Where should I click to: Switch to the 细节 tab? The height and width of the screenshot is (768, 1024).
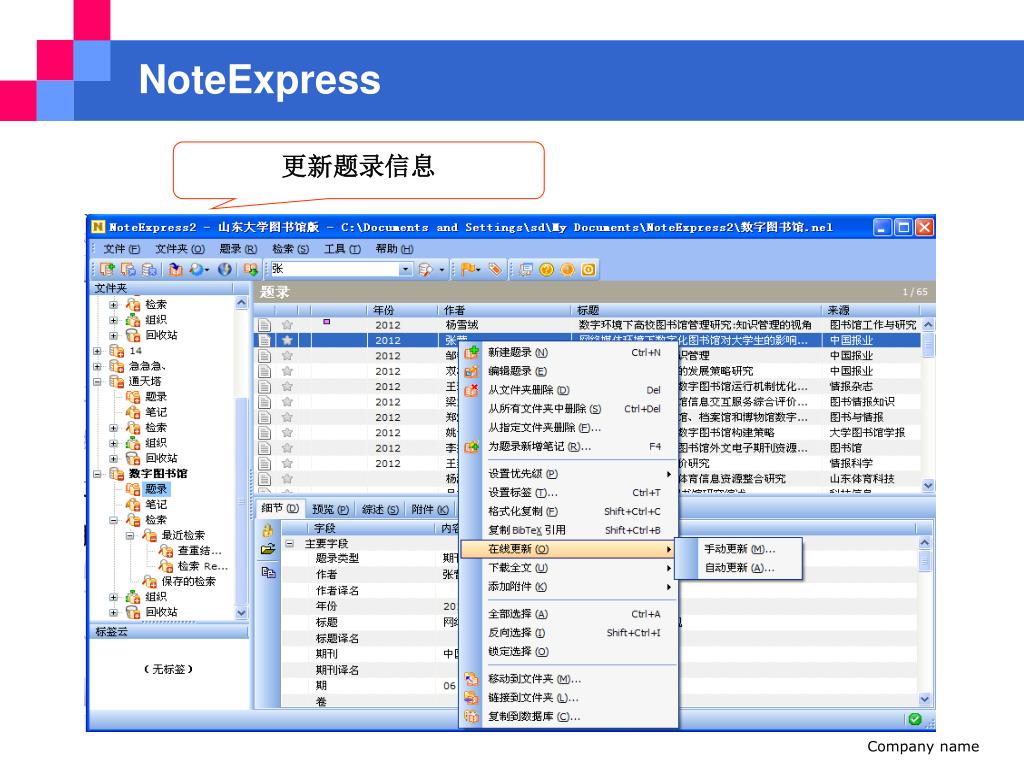[280, 509]
